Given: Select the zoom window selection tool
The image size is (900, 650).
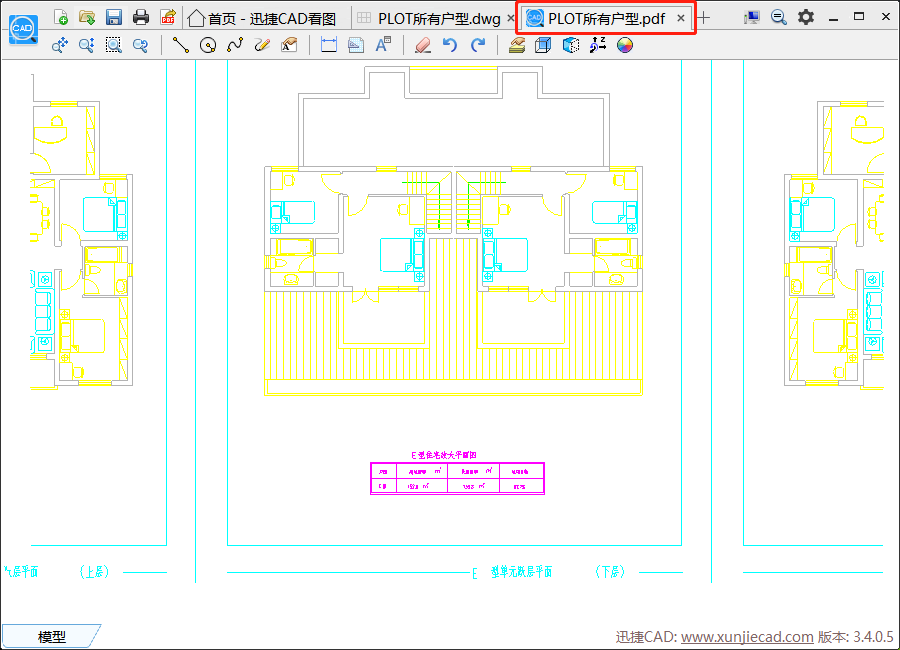Looking at the screenshot, I should tap(114, 45).
